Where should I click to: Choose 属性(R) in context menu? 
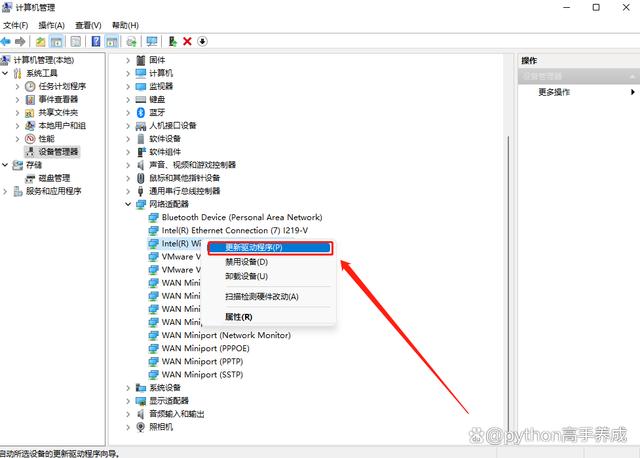point(271,317)
